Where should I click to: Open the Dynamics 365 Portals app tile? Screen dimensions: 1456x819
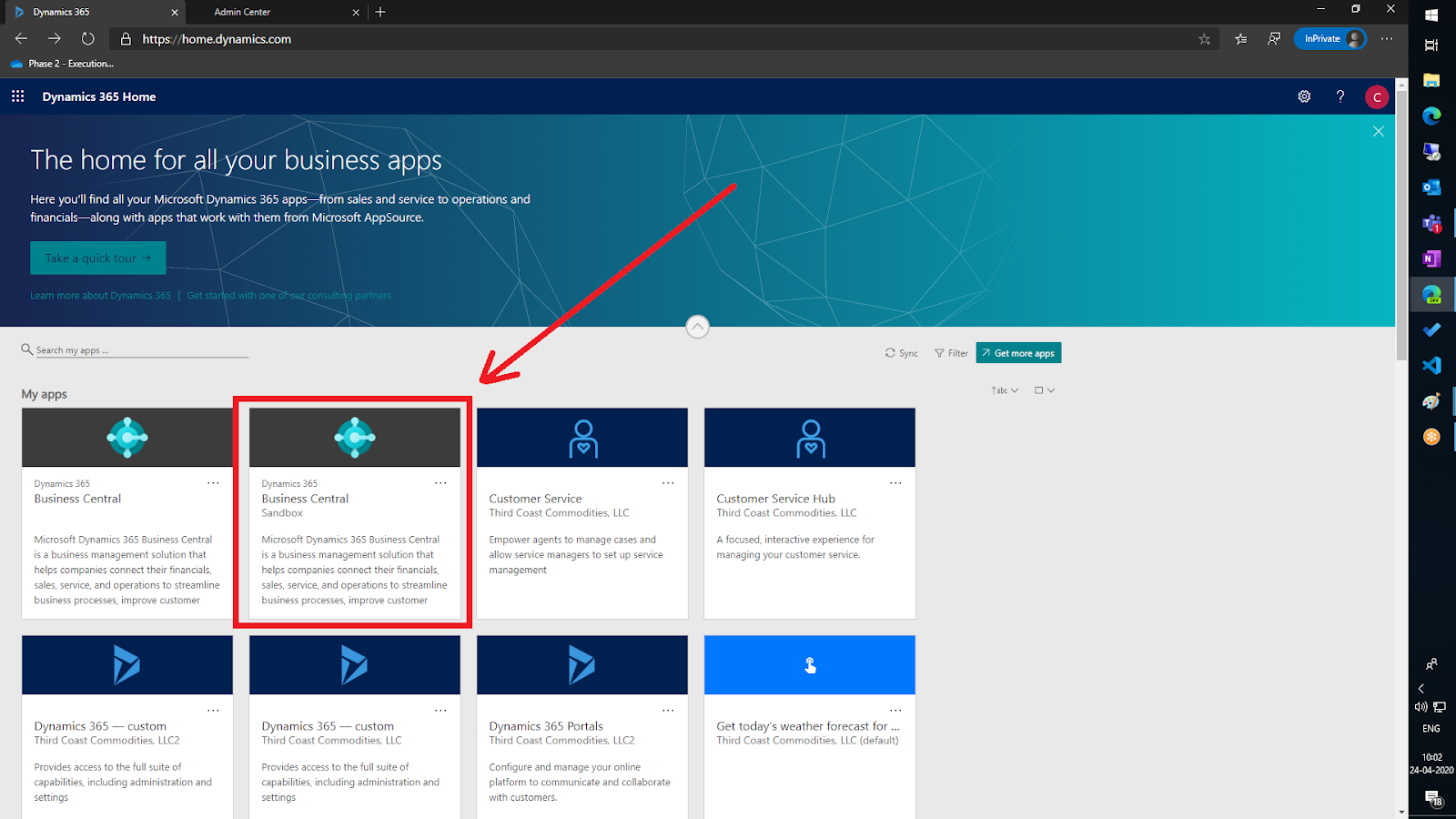[582, 727]
